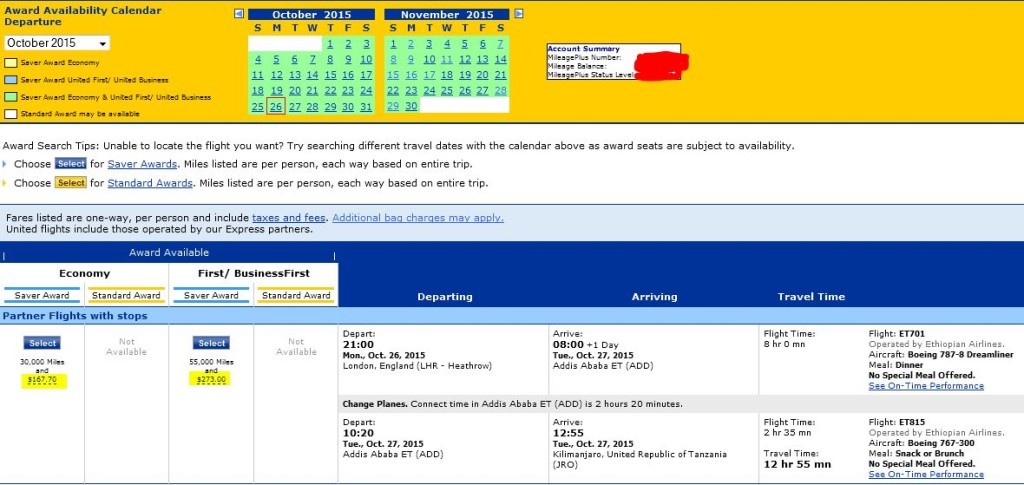Select First/Business Saver Award for 55,000 miles
1024x485 pixels.
click(212, 343)
